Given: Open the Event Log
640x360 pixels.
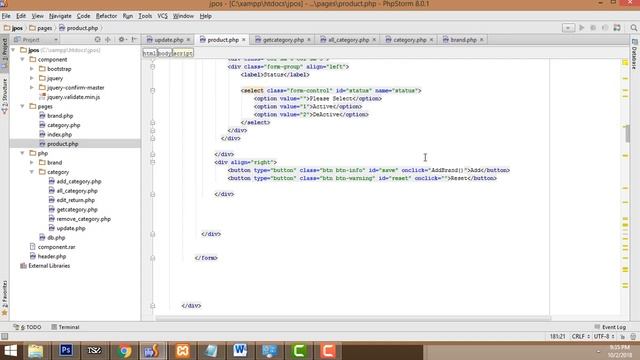Looking at the screenshot, I should 610,327.
